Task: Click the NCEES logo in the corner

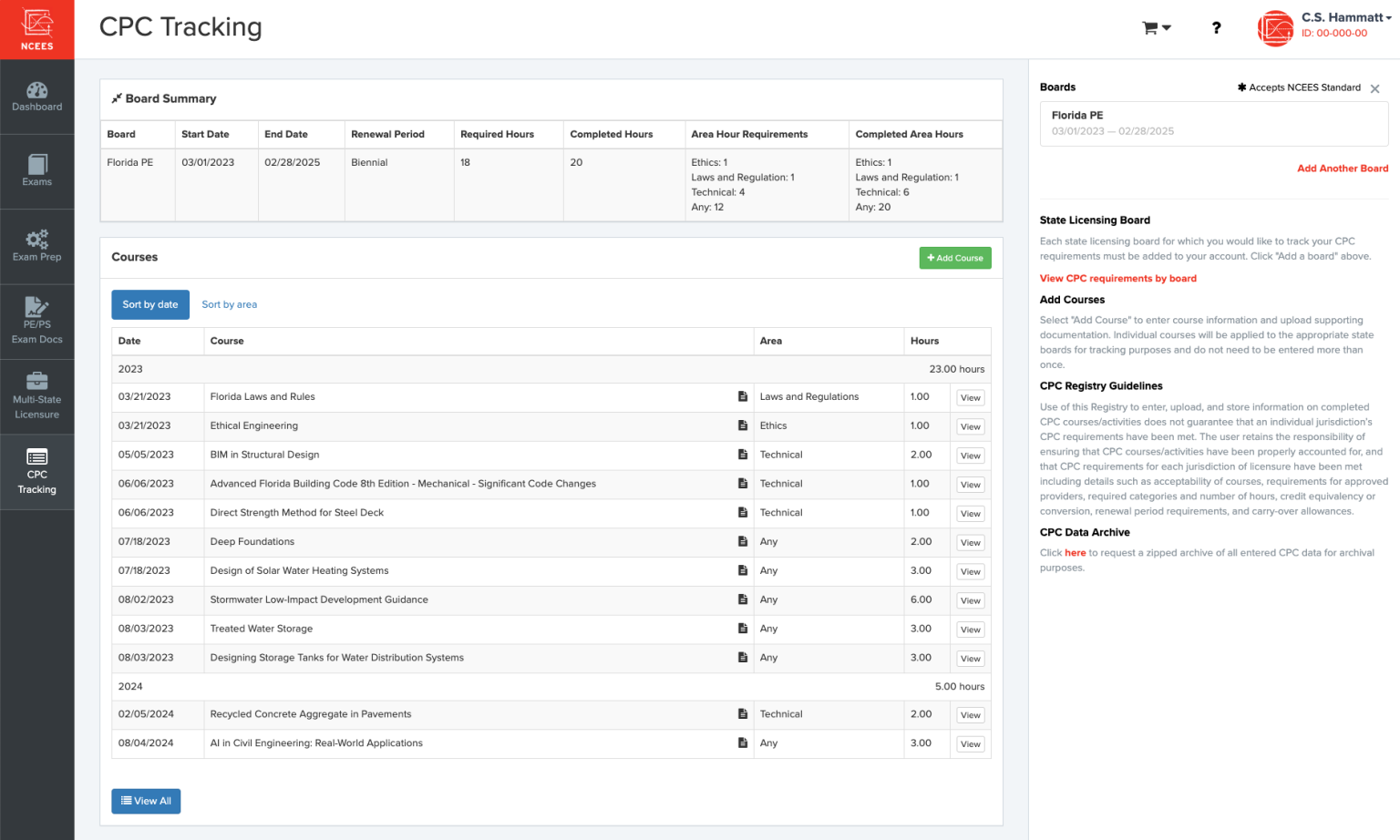Action: coord(36,28)
